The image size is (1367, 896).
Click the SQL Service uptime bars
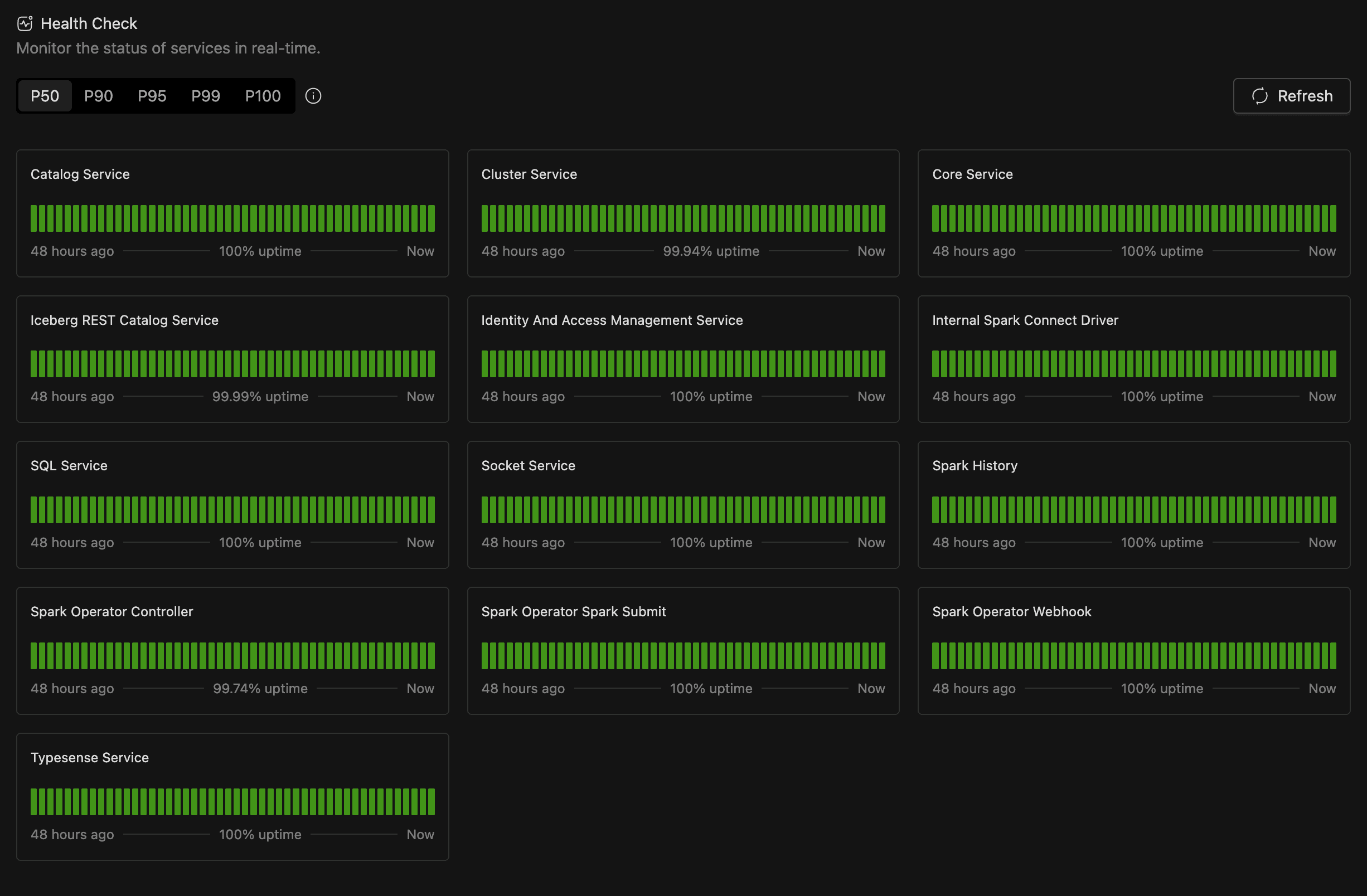(232, 510)
